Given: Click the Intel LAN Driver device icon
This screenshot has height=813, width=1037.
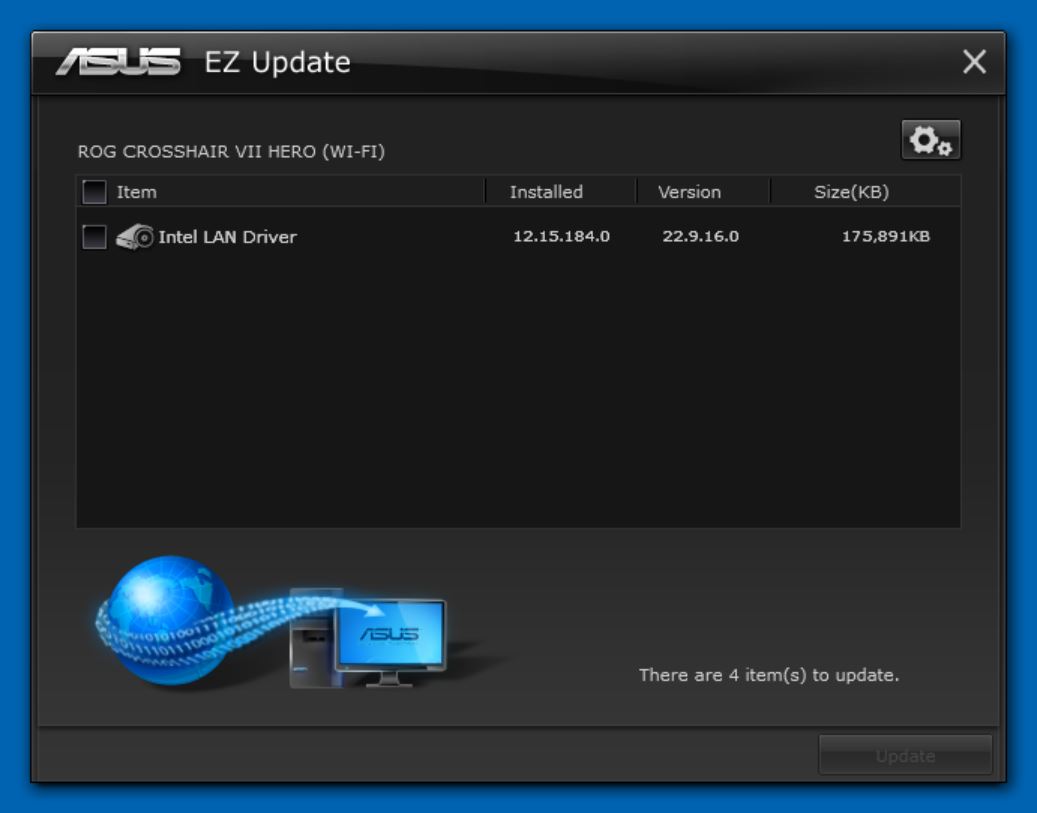Looking at the screenshot, I should (134, 237).
